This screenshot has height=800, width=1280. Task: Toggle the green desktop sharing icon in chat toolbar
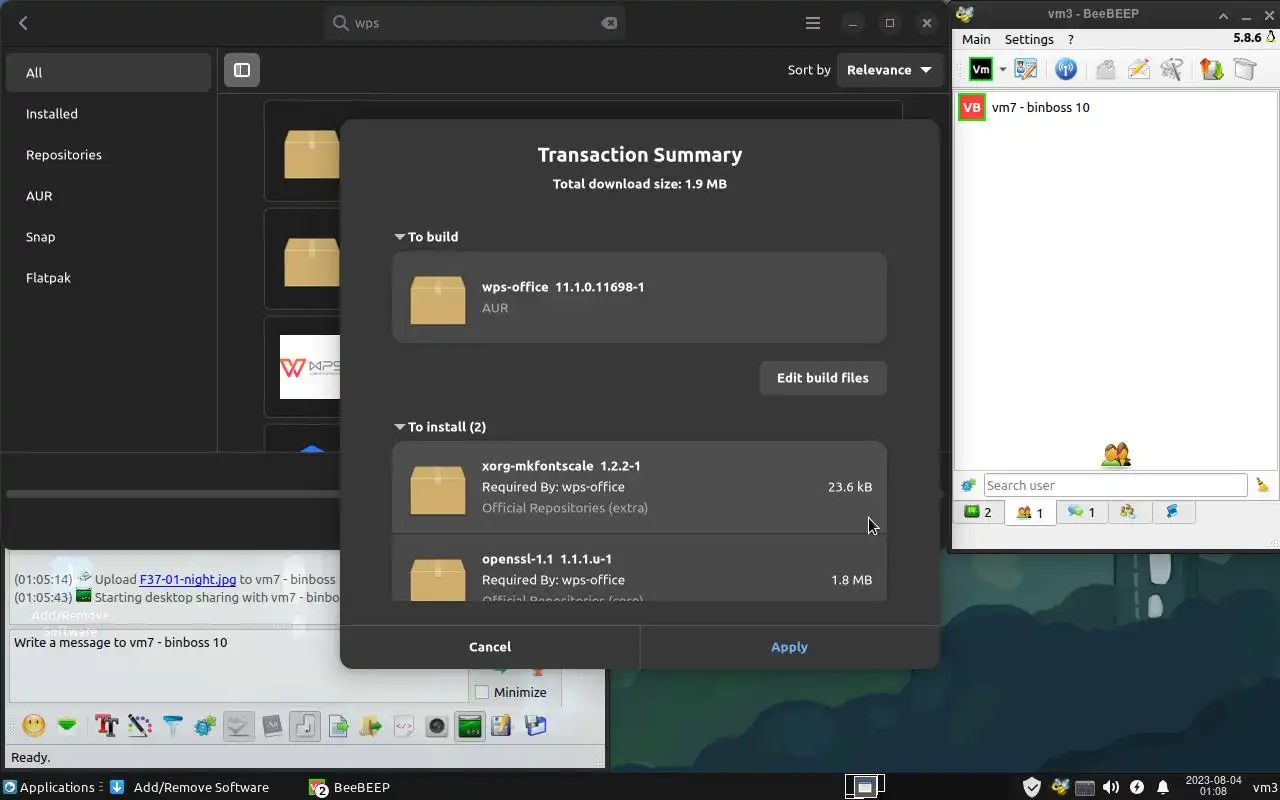coord(469,725)
